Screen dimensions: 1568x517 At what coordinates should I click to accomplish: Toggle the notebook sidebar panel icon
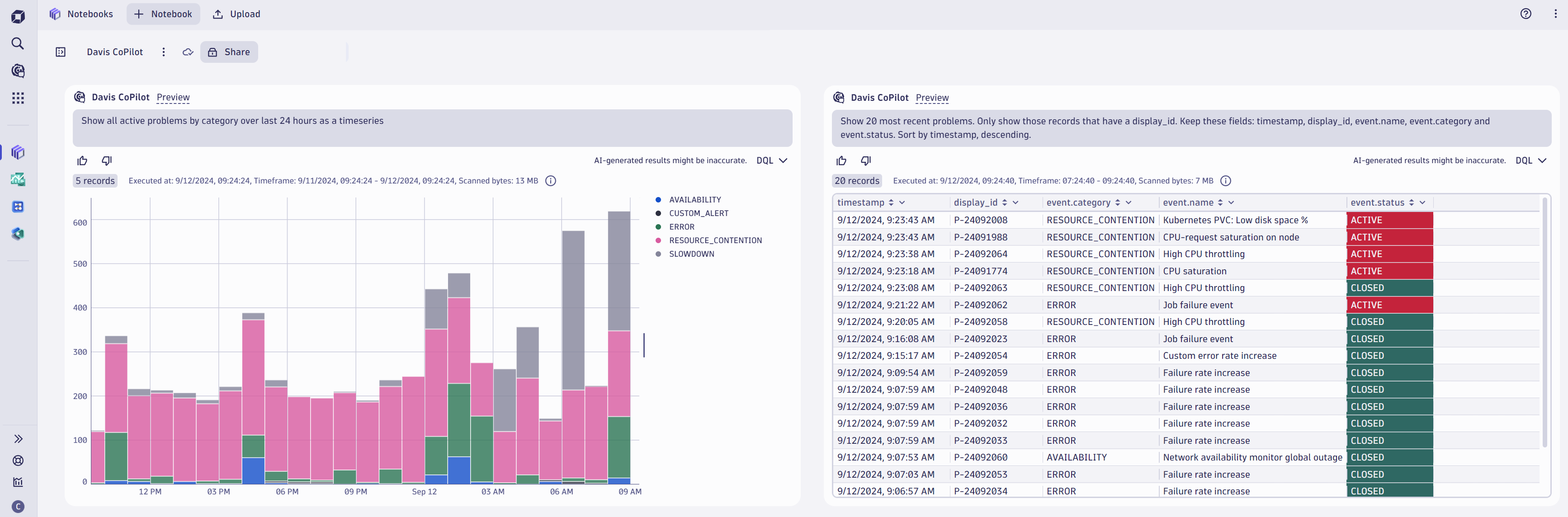[60, 52]
